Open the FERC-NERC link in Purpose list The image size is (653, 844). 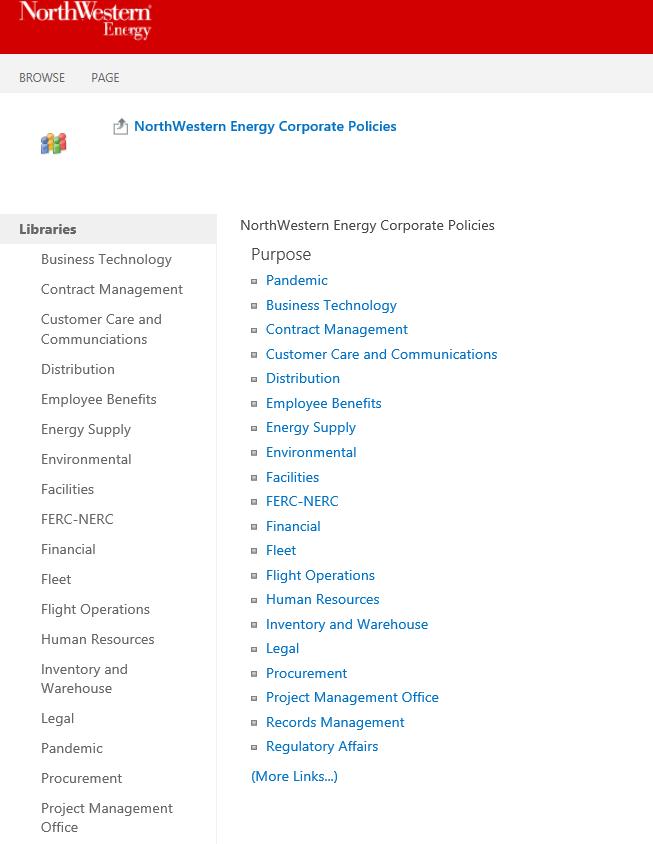click(x=302, y=501)
